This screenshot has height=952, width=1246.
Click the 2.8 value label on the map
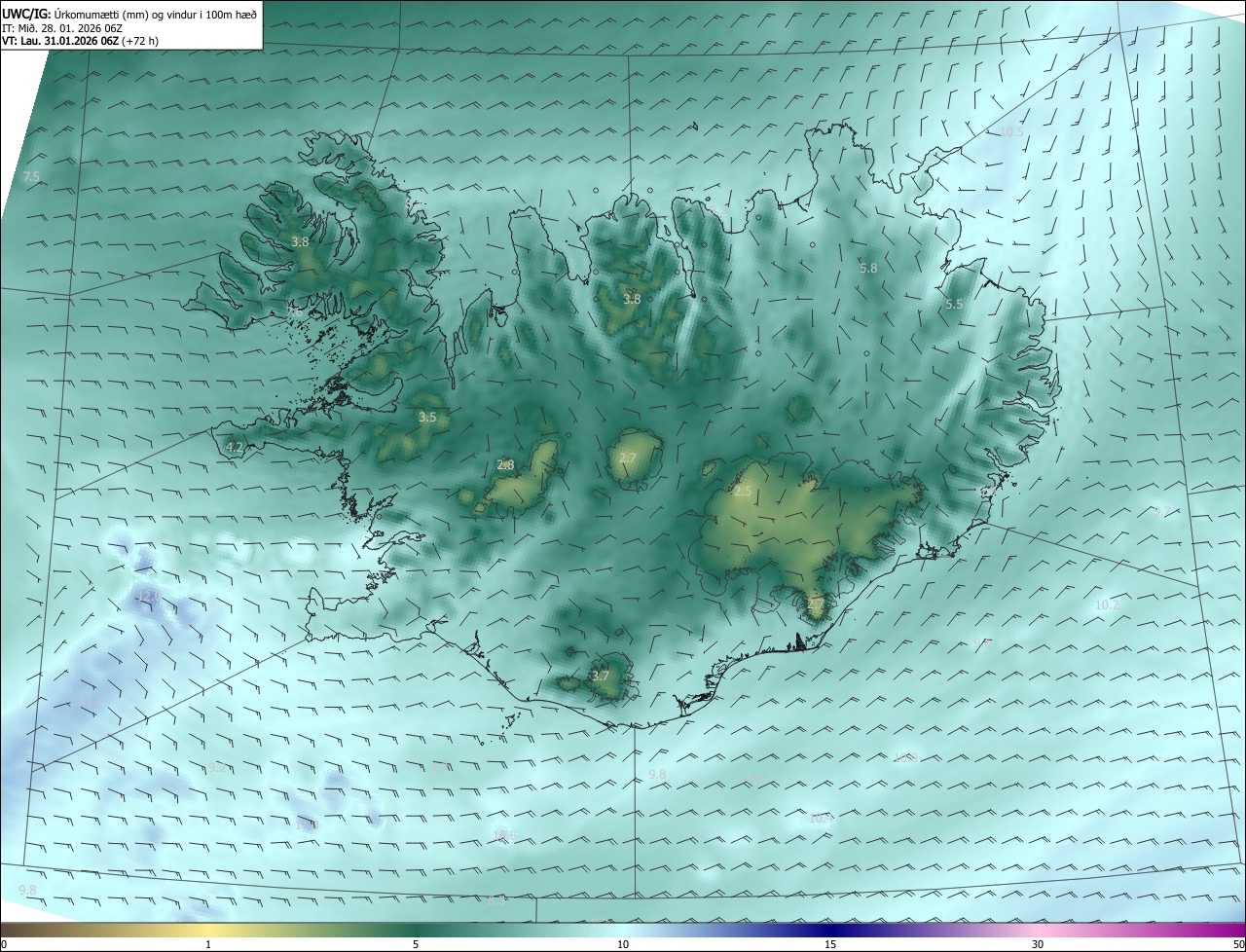click(x=505, y=465)
